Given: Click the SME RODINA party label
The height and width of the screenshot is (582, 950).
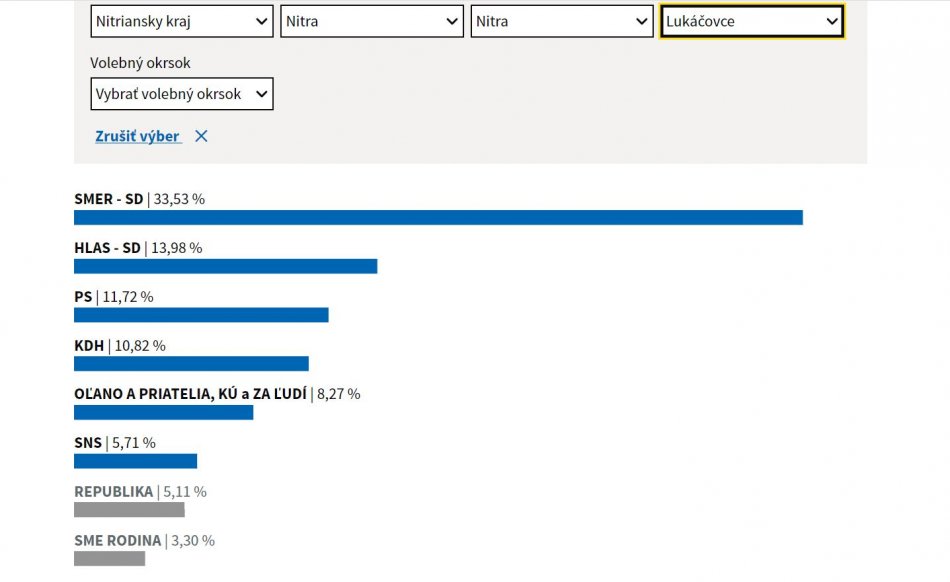Looking at the screenshot, I should click(x=117, y=541).
